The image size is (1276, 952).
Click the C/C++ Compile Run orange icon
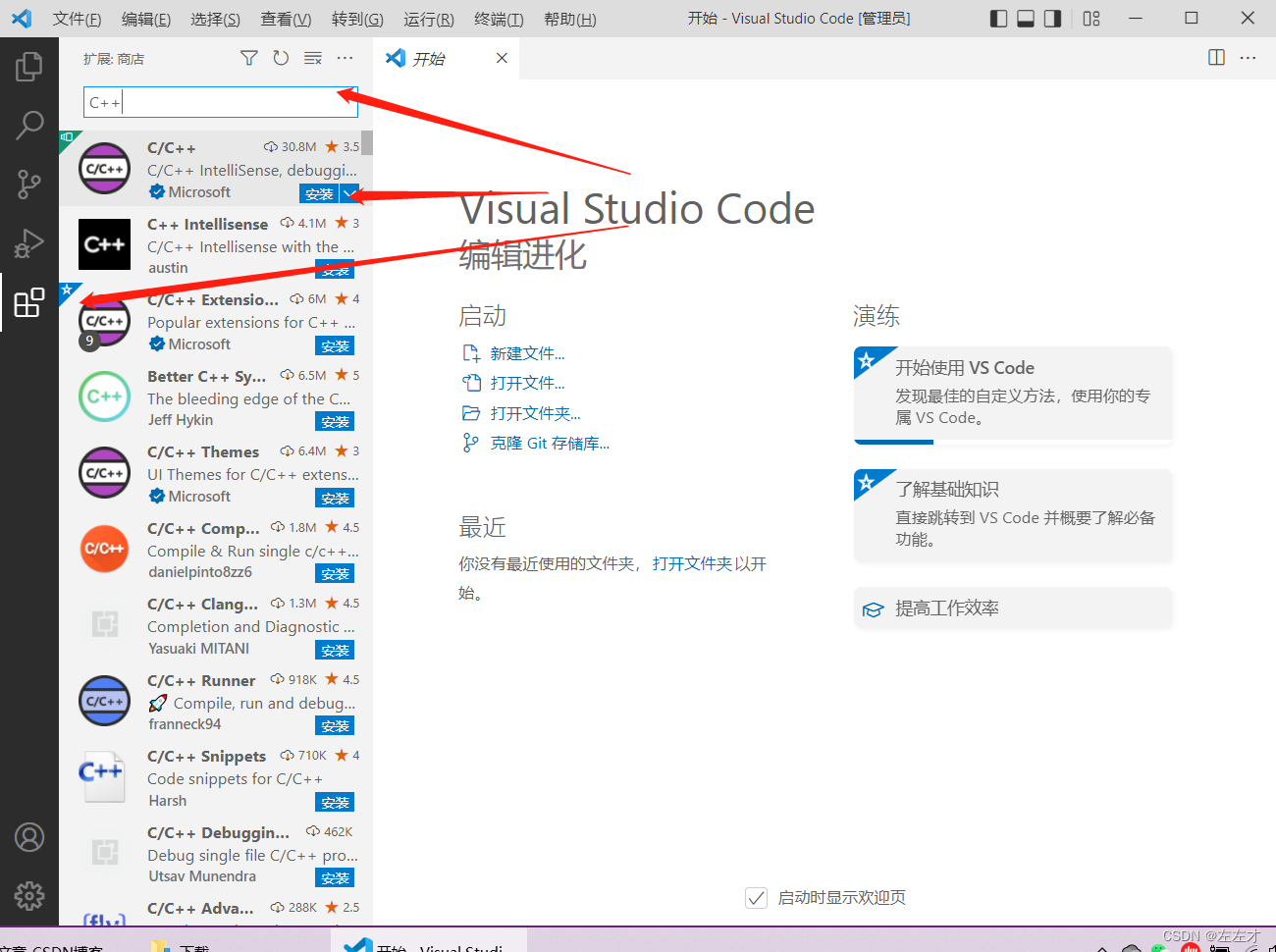click(105, 549)
